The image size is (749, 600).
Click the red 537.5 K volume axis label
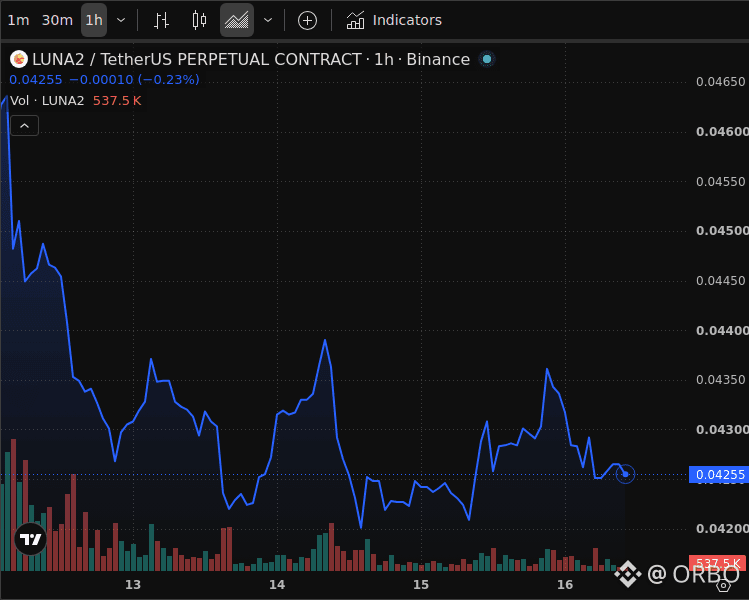tap(718, 564)
